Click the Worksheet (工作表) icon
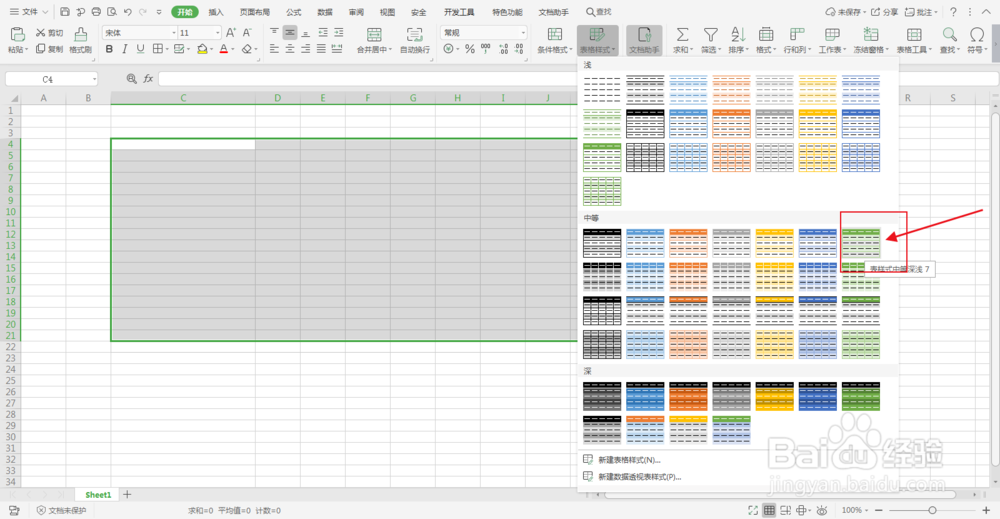The width and height of the screenshot is (1000, 519). point(832,34)
